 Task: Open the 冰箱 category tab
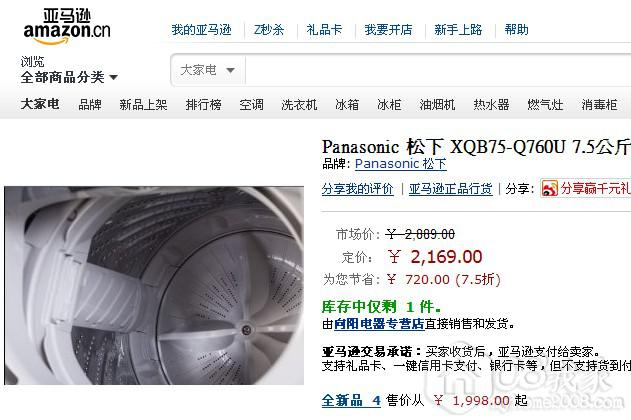coord(347,105)
